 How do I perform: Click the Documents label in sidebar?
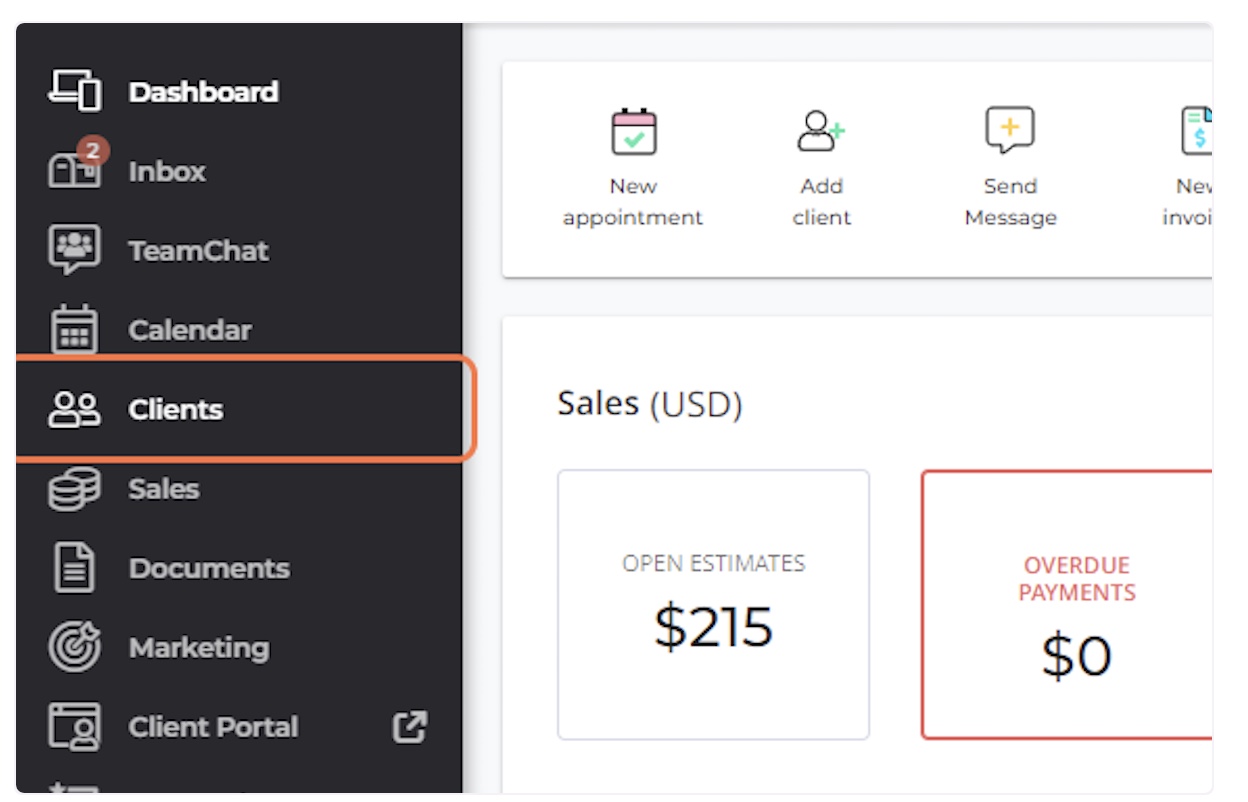209,567
